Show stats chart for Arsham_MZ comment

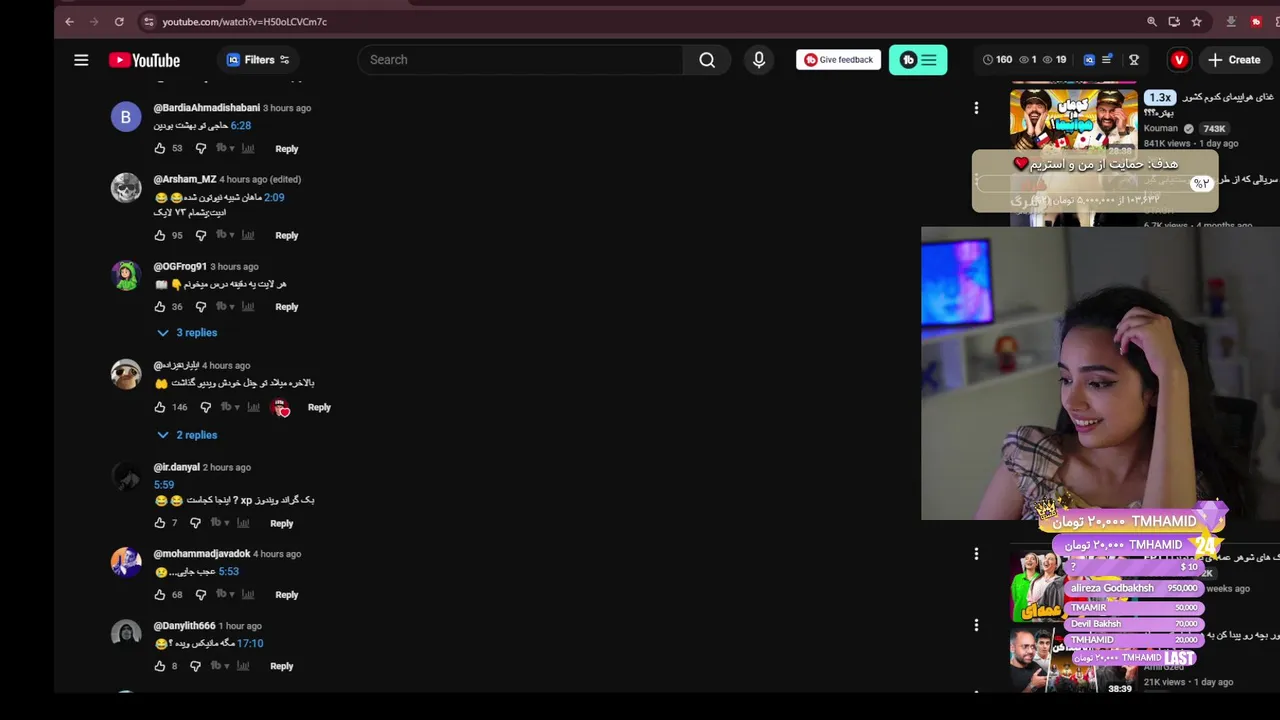[248, 235]
